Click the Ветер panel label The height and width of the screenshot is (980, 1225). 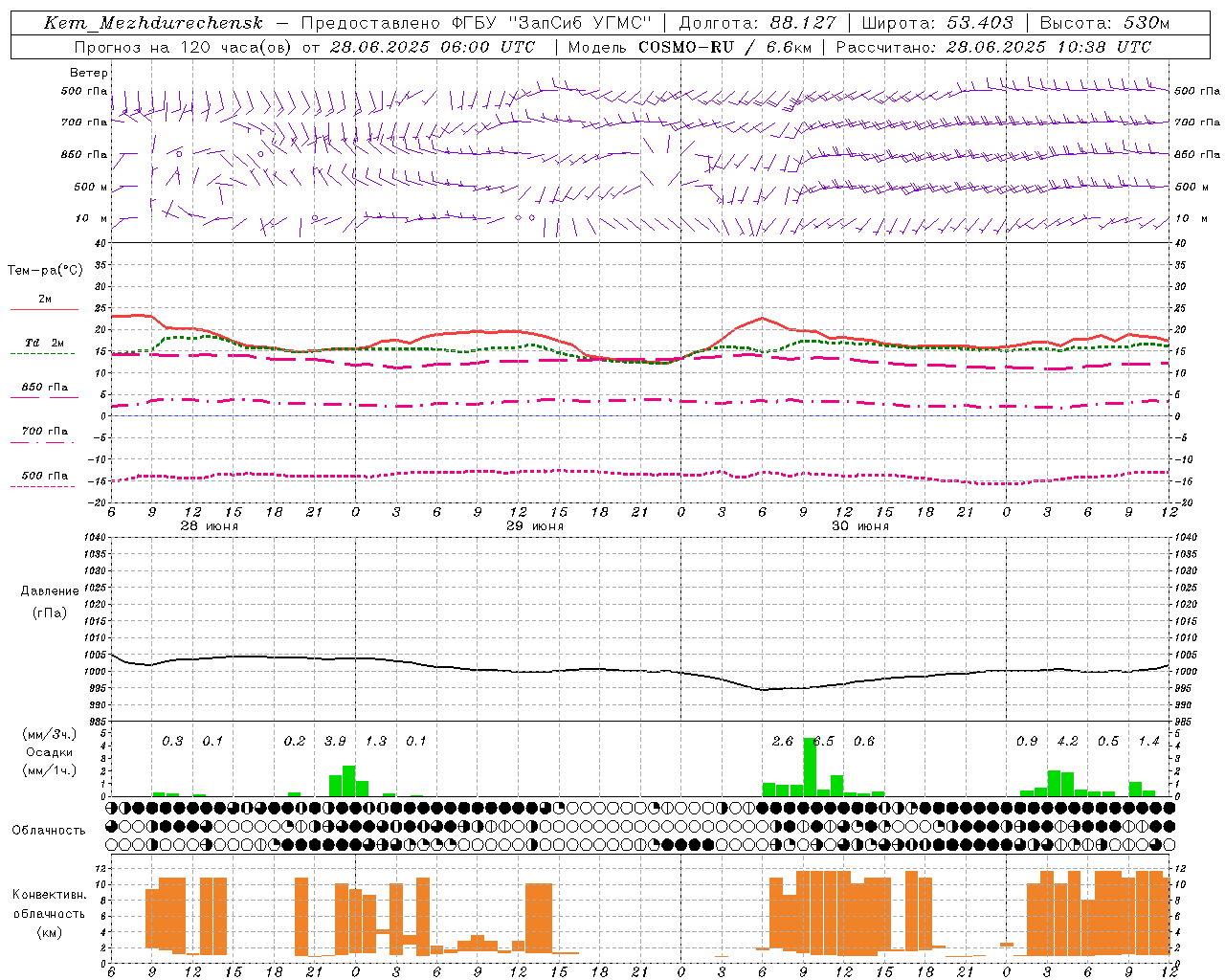click(x=89, y=73)
